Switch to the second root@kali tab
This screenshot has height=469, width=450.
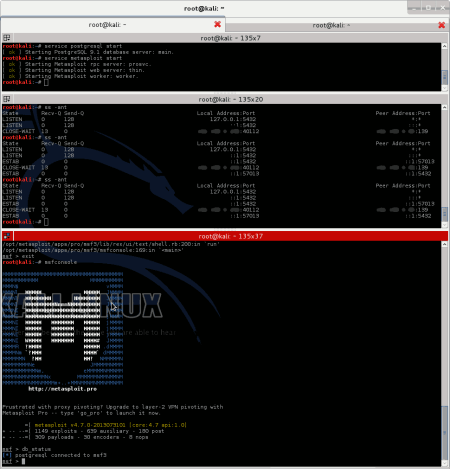(331, 25)
